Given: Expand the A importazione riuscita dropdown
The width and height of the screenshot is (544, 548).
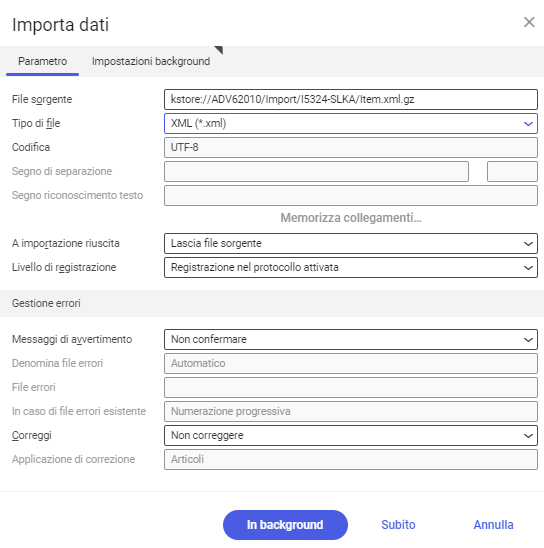Looking at the screenshot, I should click(351, 244).
